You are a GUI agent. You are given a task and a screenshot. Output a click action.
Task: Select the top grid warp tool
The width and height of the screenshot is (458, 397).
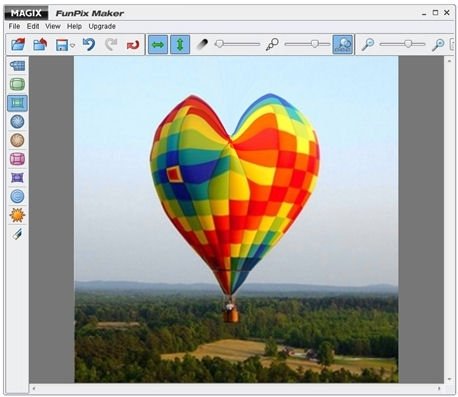[17, 66]
